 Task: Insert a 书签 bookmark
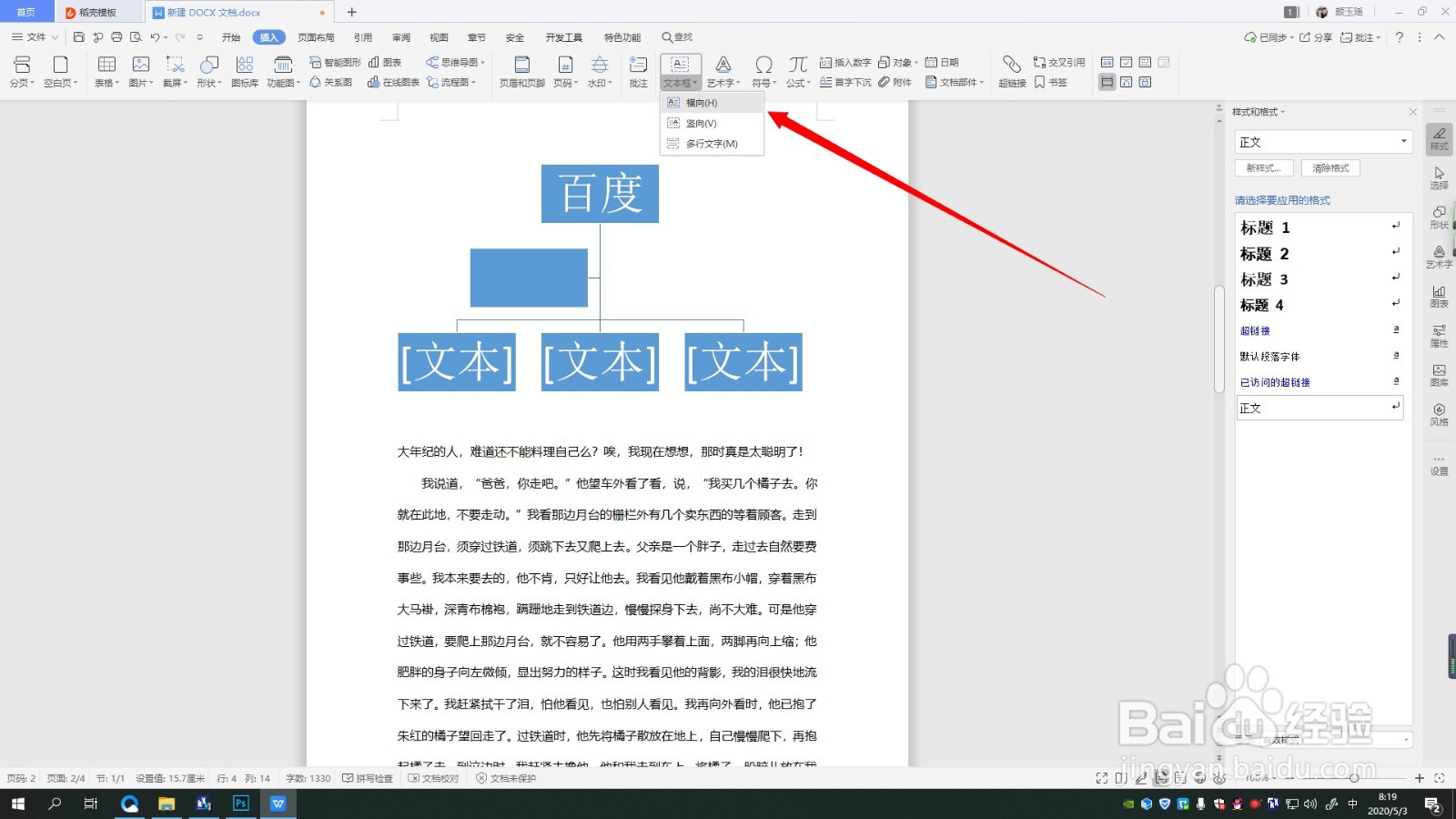coord(1050,82)
